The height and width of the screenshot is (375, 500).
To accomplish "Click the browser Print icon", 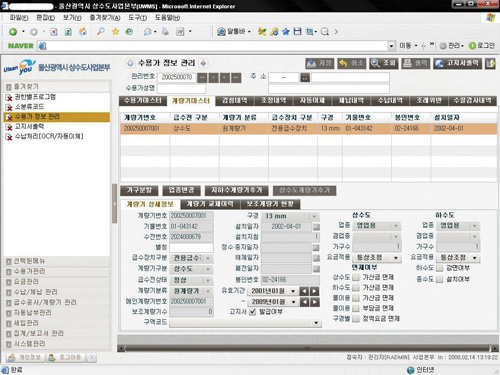I will click(165, 32).
